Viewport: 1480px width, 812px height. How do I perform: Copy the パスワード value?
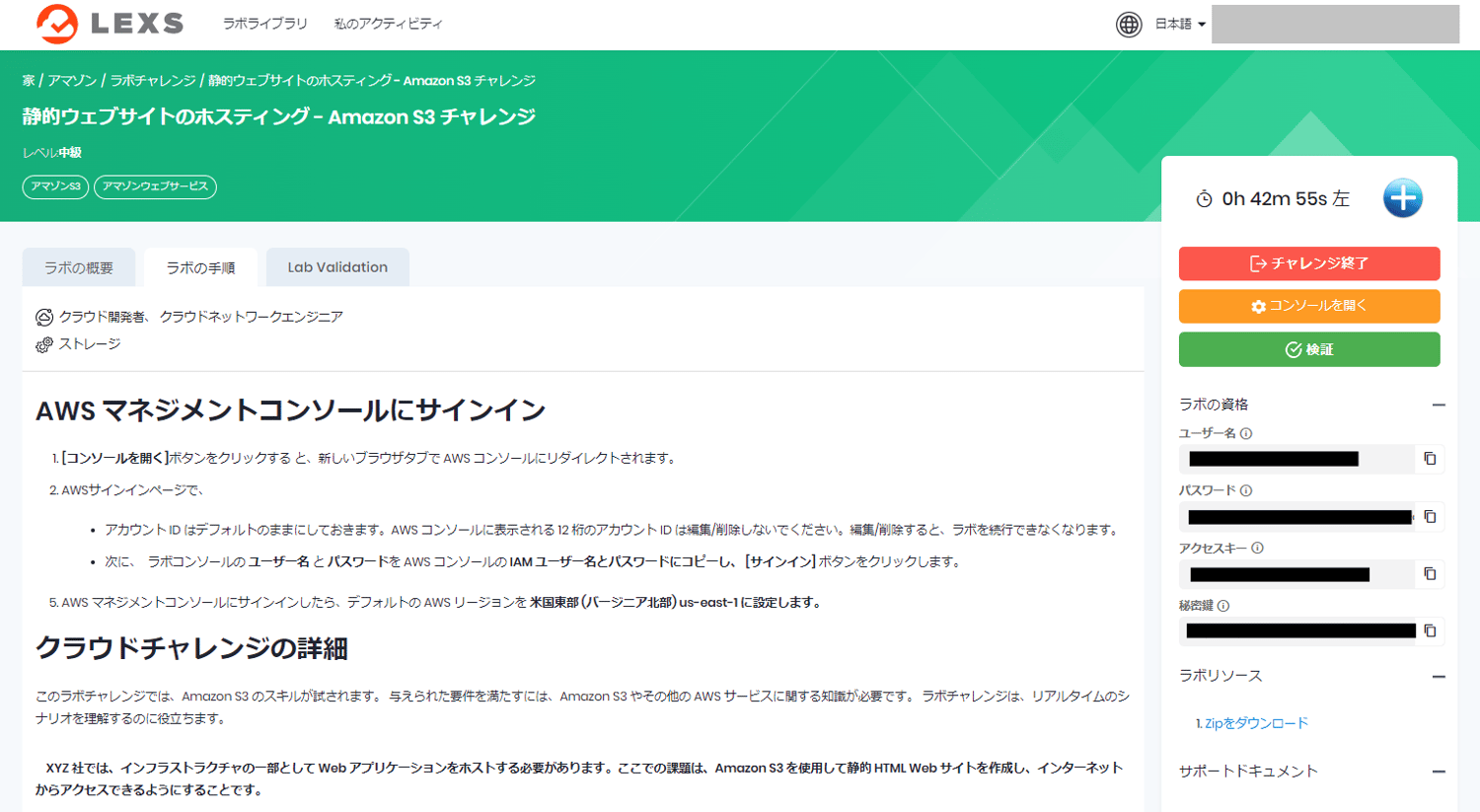point(1430,517)
